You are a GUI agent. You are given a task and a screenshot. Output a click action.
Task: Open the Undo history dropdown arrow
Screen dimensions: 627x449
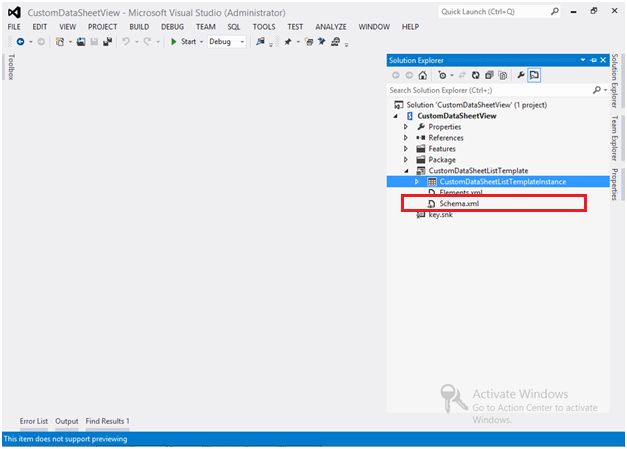136,42
